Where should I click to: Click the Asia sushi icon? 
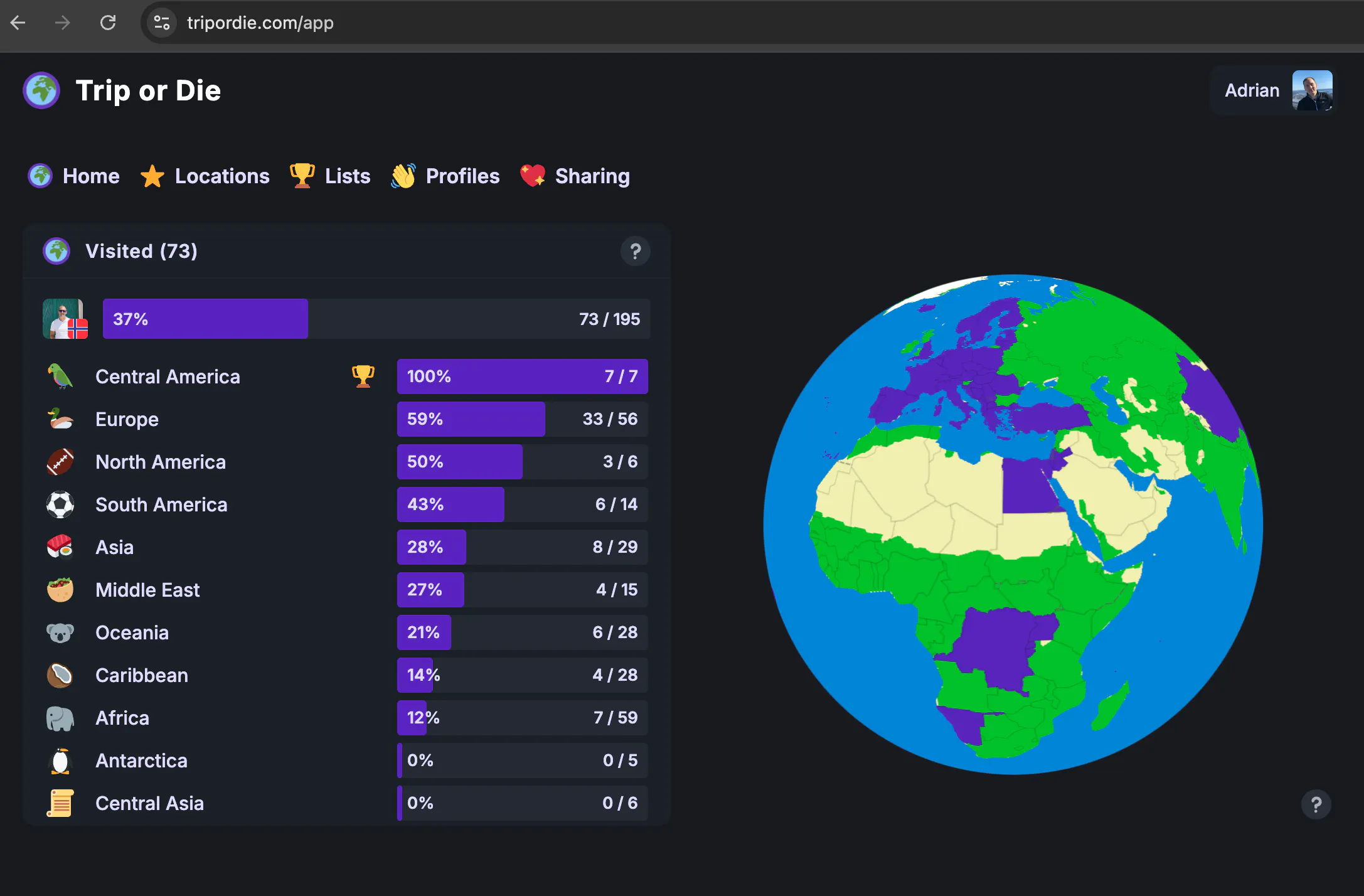click(x=60, y=547)
